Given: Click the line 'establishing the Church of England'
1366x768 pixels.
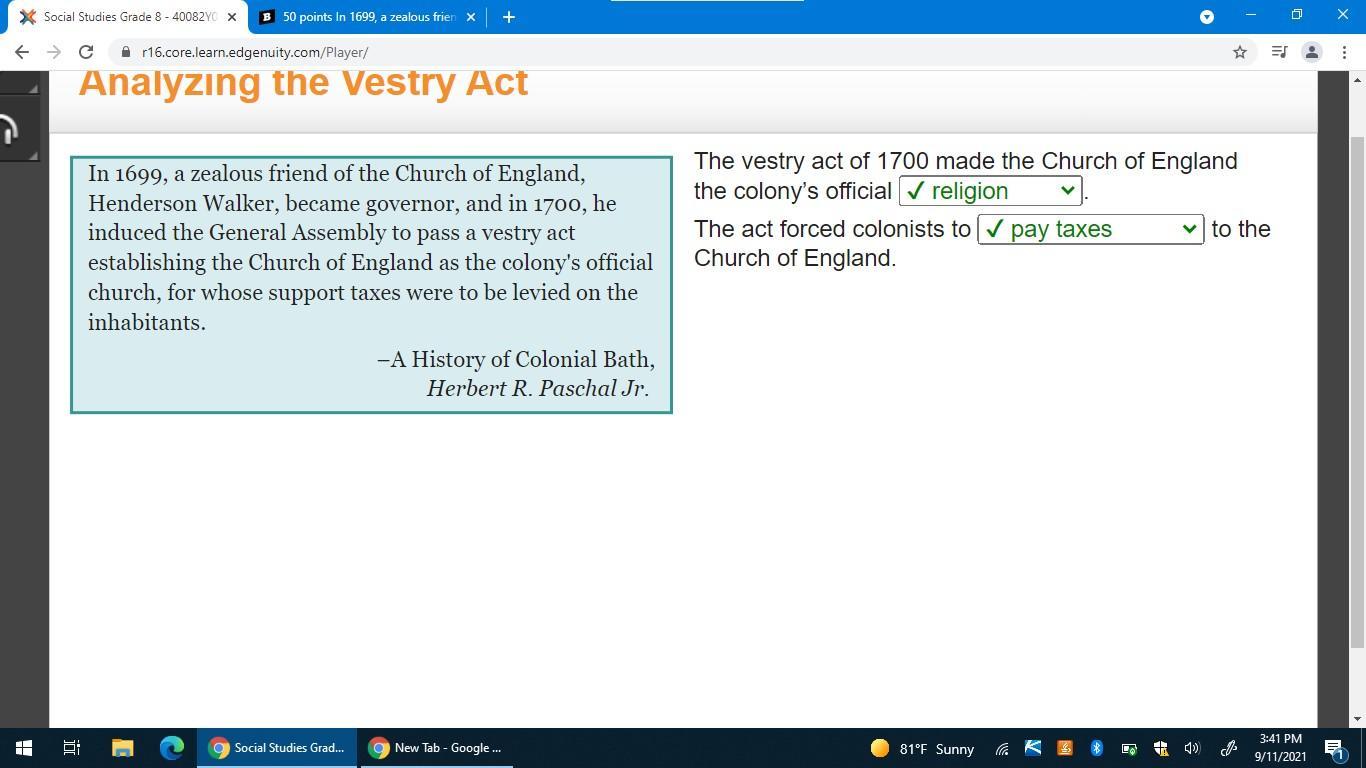Looking at the screenshot, I should [370, 263].
